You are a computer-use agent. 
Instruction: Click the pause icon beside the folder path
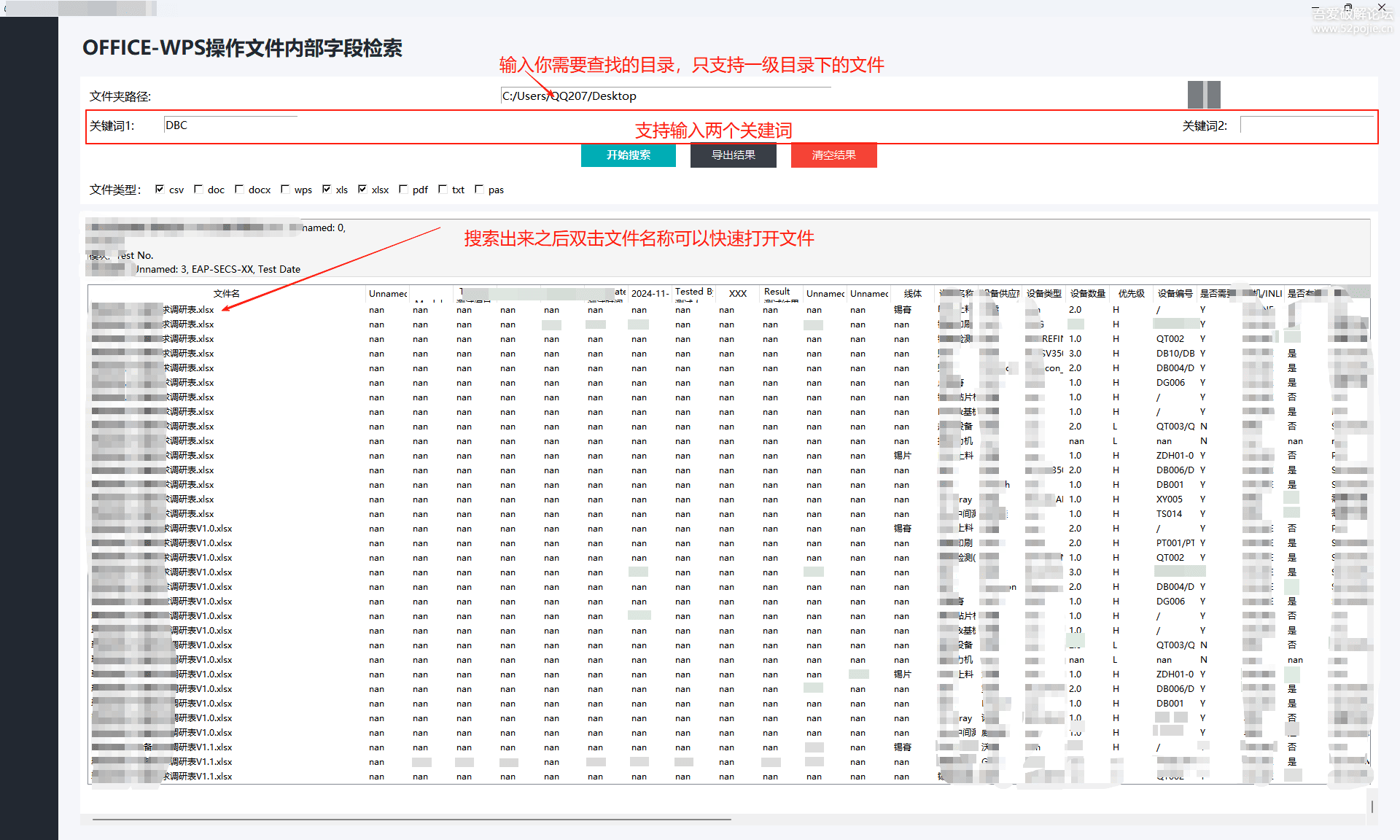click(x=1204, y=95)
